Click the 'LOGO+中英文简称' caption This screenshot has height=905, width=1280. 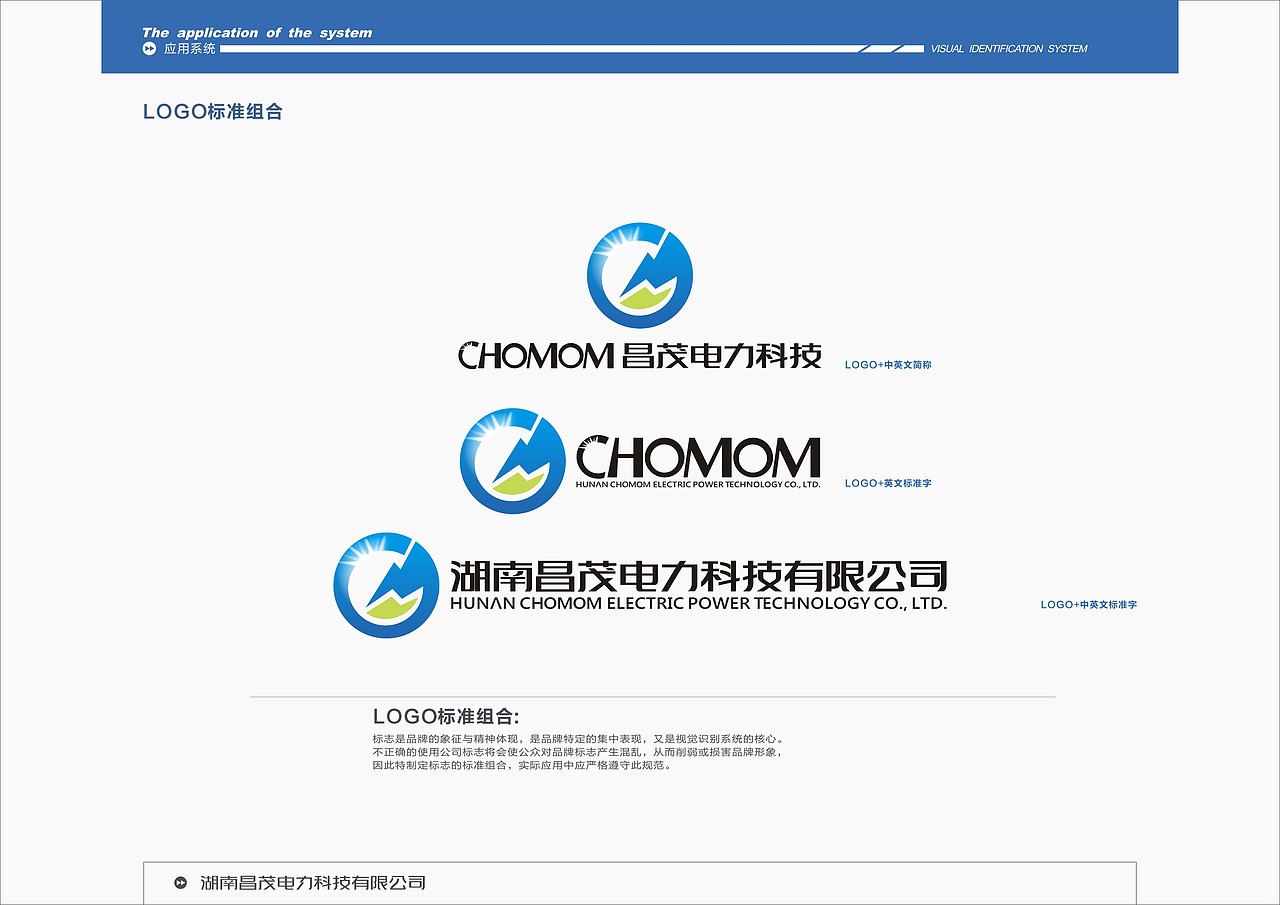[888, 365]
